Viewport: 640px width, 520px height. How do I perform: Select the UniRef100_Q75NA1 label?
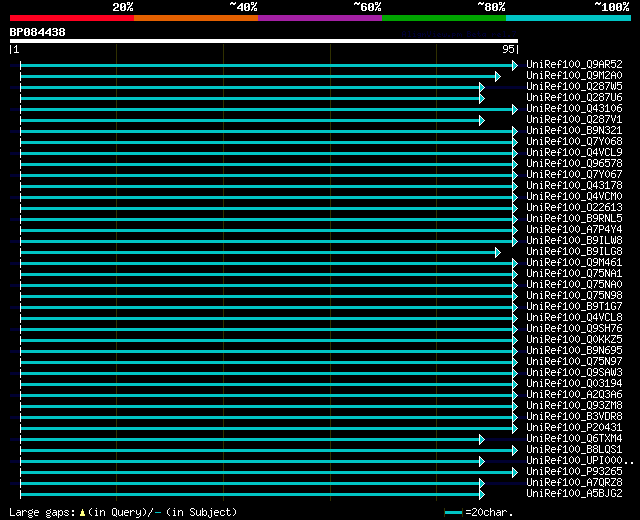(x=574, y=274)
